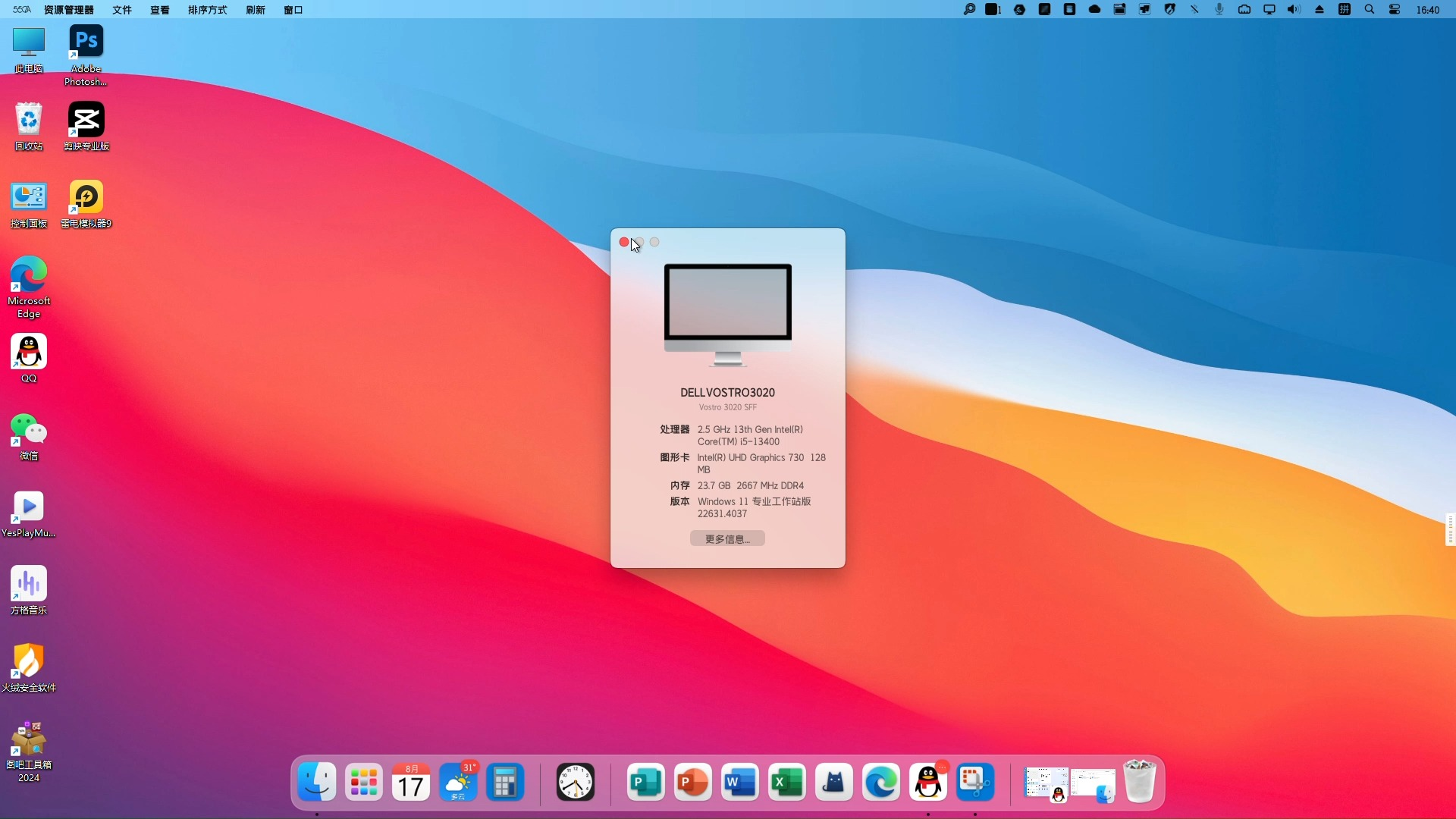Open Launchpad from the dock
Viewport: 1456px width, 819px height.
coord(364,782)
